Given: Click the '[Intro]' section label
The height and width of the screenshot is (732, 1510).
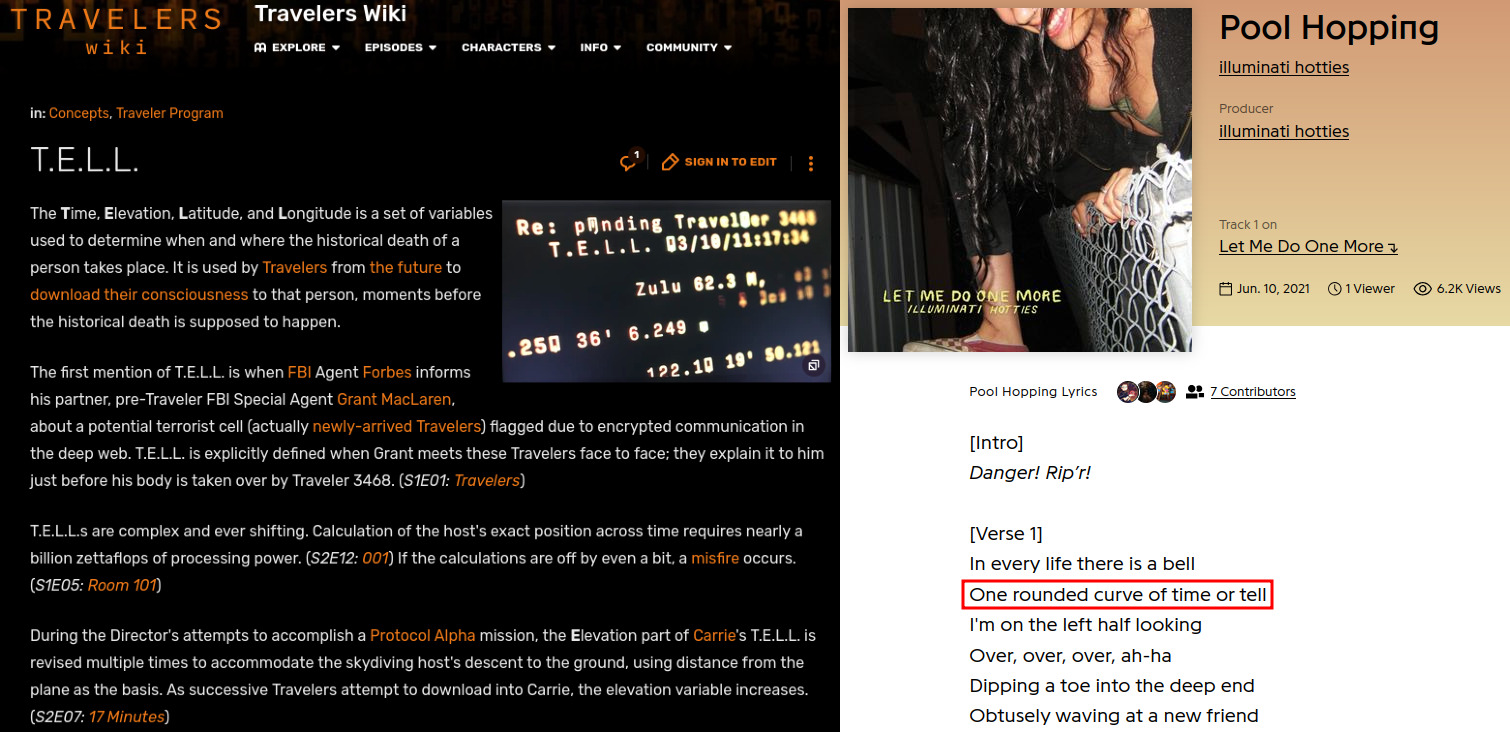Looking at the screenshot, I should point(996,442).
